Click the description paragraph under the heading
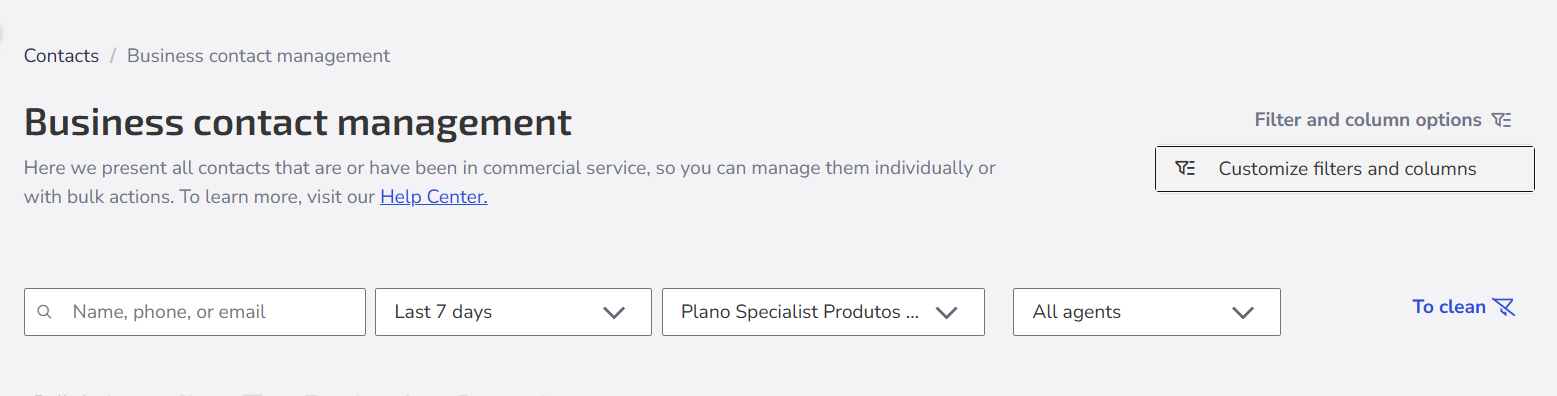 (x=510, y=182)
